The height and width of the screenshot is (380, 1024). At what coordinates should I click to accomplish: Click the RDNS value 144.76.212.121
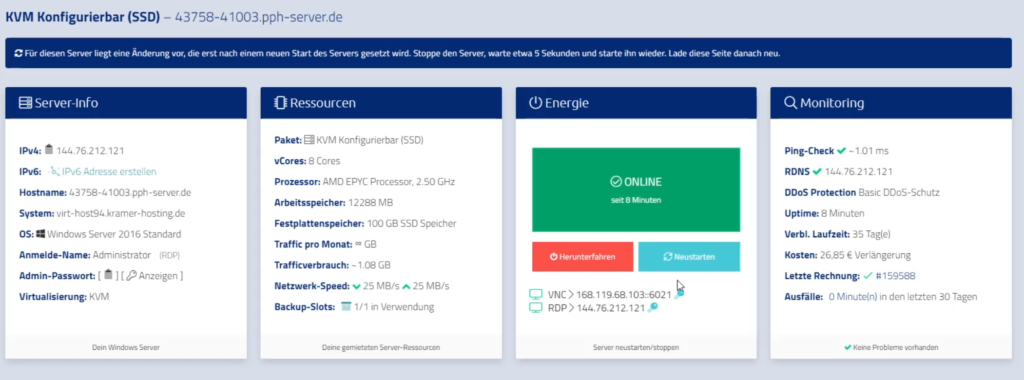[x=859, y=172]
